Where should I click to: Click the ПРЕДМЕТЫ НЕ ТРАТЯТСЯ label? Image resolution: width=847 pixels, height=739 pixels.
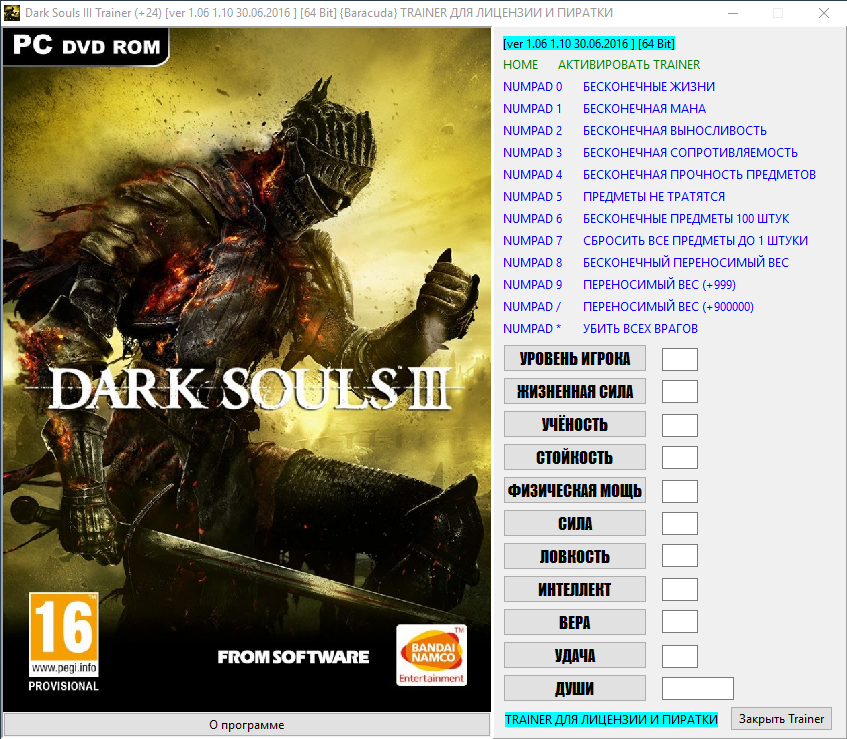[654, 197]
